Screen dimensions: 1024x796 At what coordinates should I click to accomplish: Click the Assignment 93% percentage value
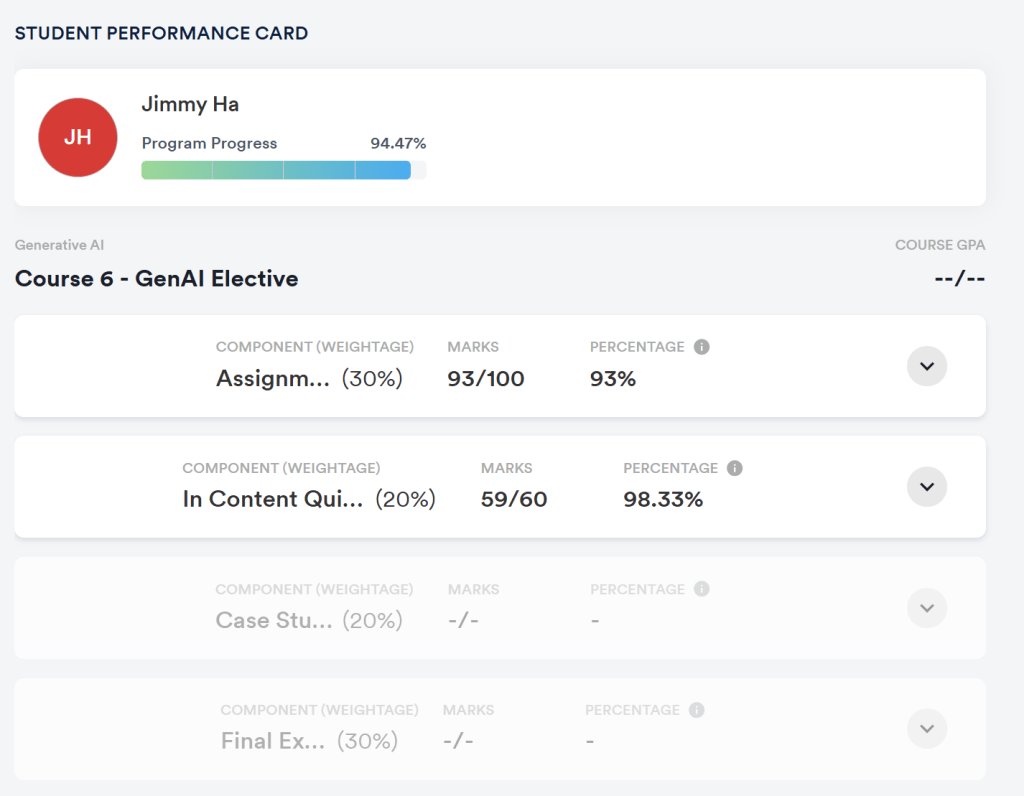point(613,379)
